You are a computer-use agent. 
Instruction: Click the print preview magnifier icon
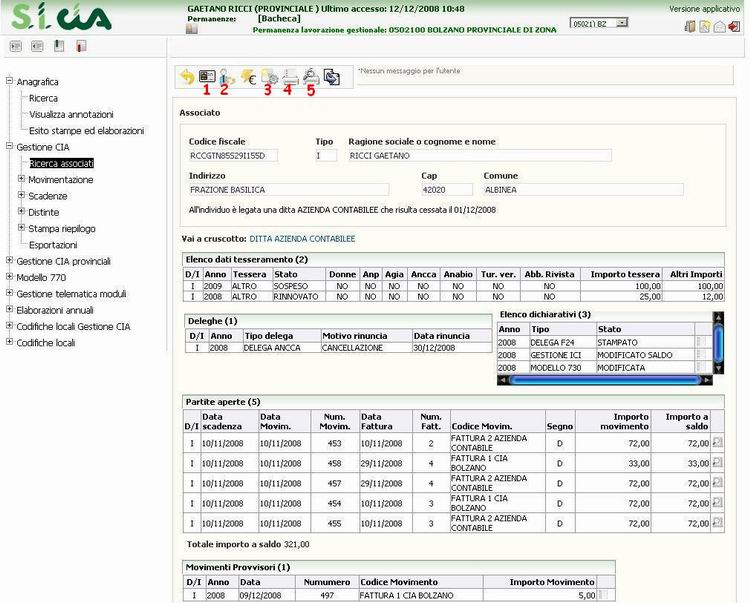click(x=311, y=77)
